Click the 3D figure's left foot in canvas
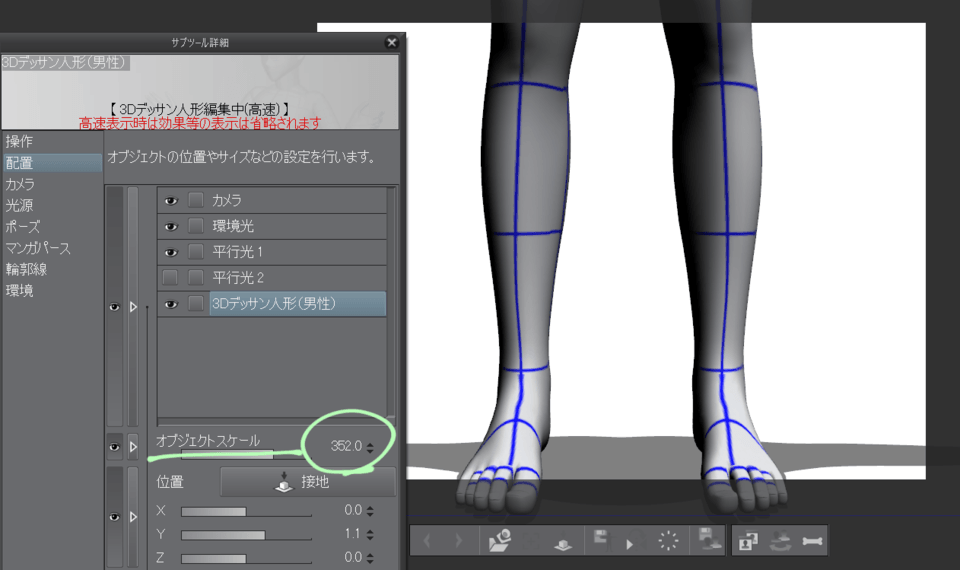The image size is (960, 570). pyautogui.click(x=740, y=453)
